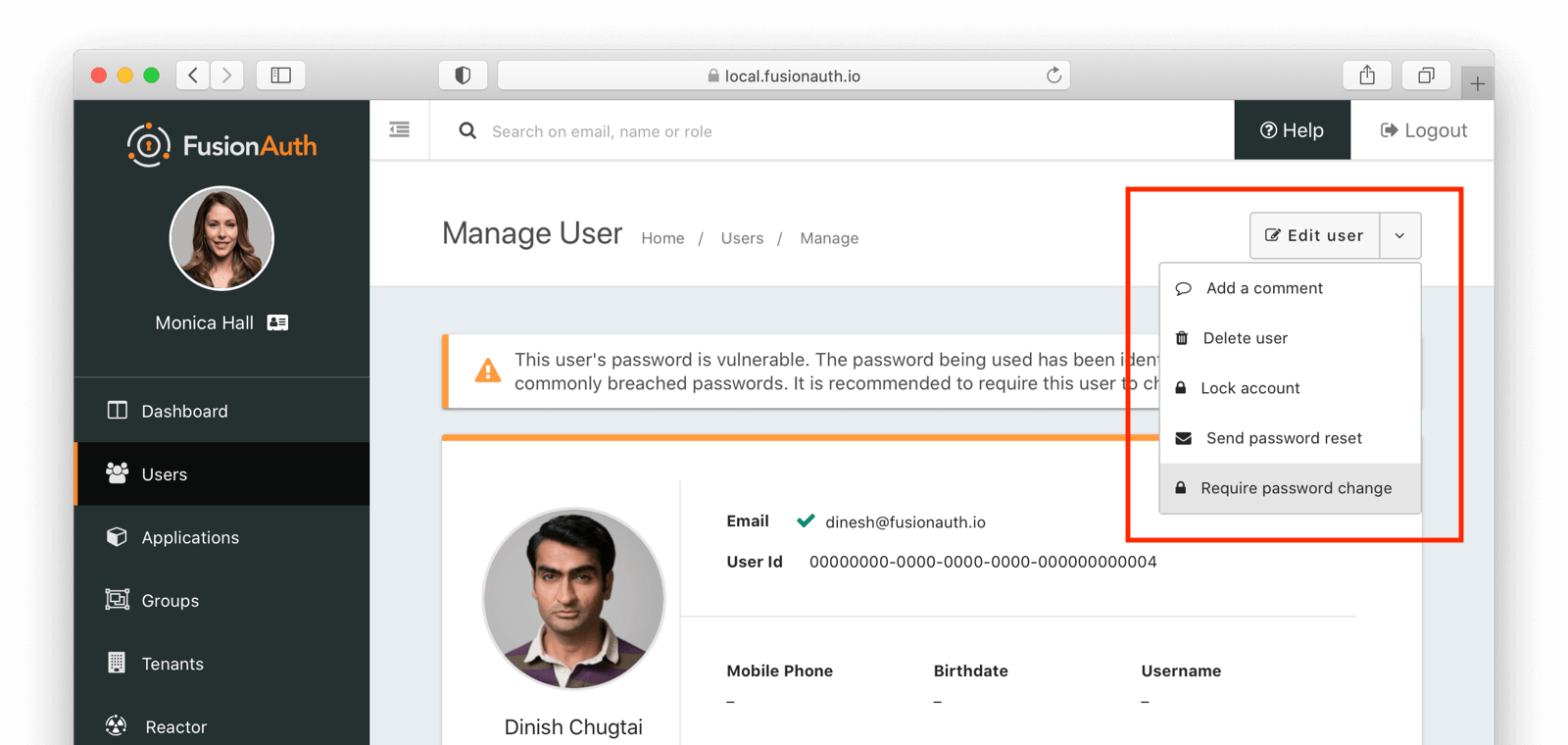Select the email dinesh@fusionauth.io

tap(906, 522)
